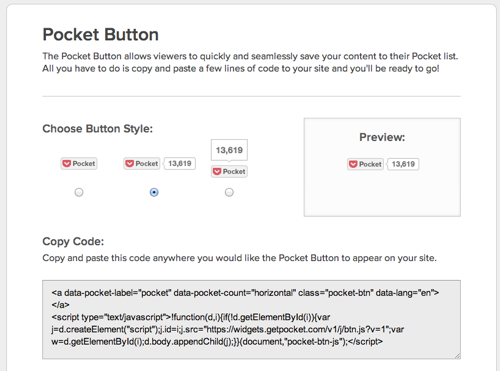Viewport: 500px width, 371px height.
Task: Click the Copy Code heading
Action: [x=73, y=241]
